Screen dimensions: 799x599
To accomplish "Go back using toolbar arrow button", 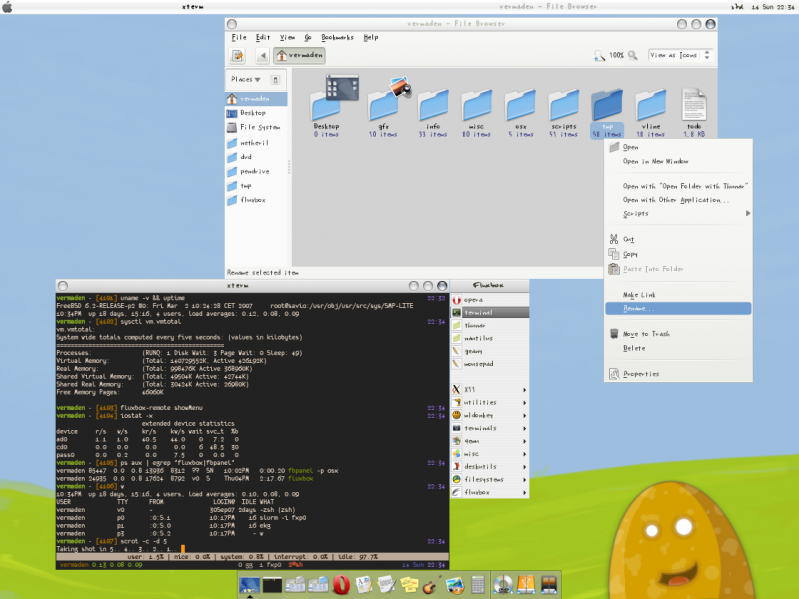I will point(263,56).
